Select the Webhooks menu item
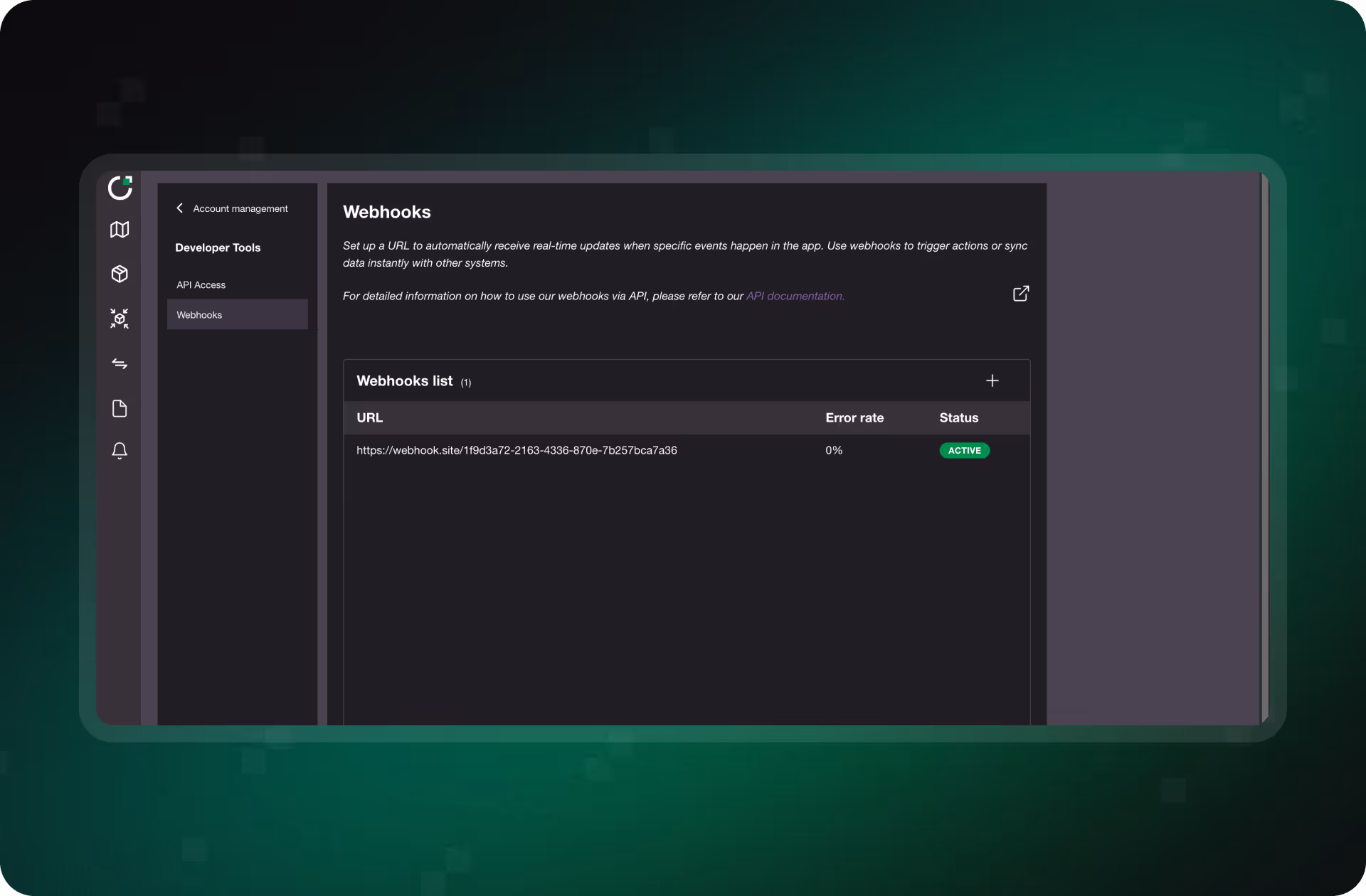Screen dimensions: 1366x896 [237, 315]
